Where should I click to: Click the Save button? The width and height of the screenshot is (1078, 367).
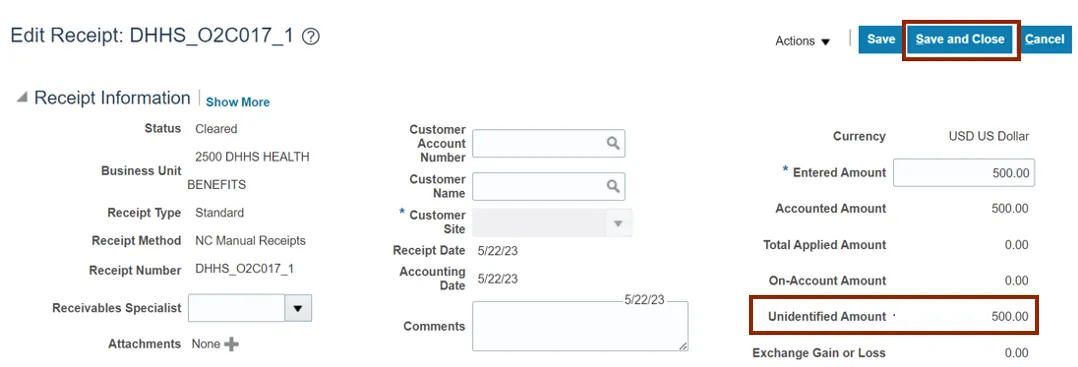[x=881, y=39]
